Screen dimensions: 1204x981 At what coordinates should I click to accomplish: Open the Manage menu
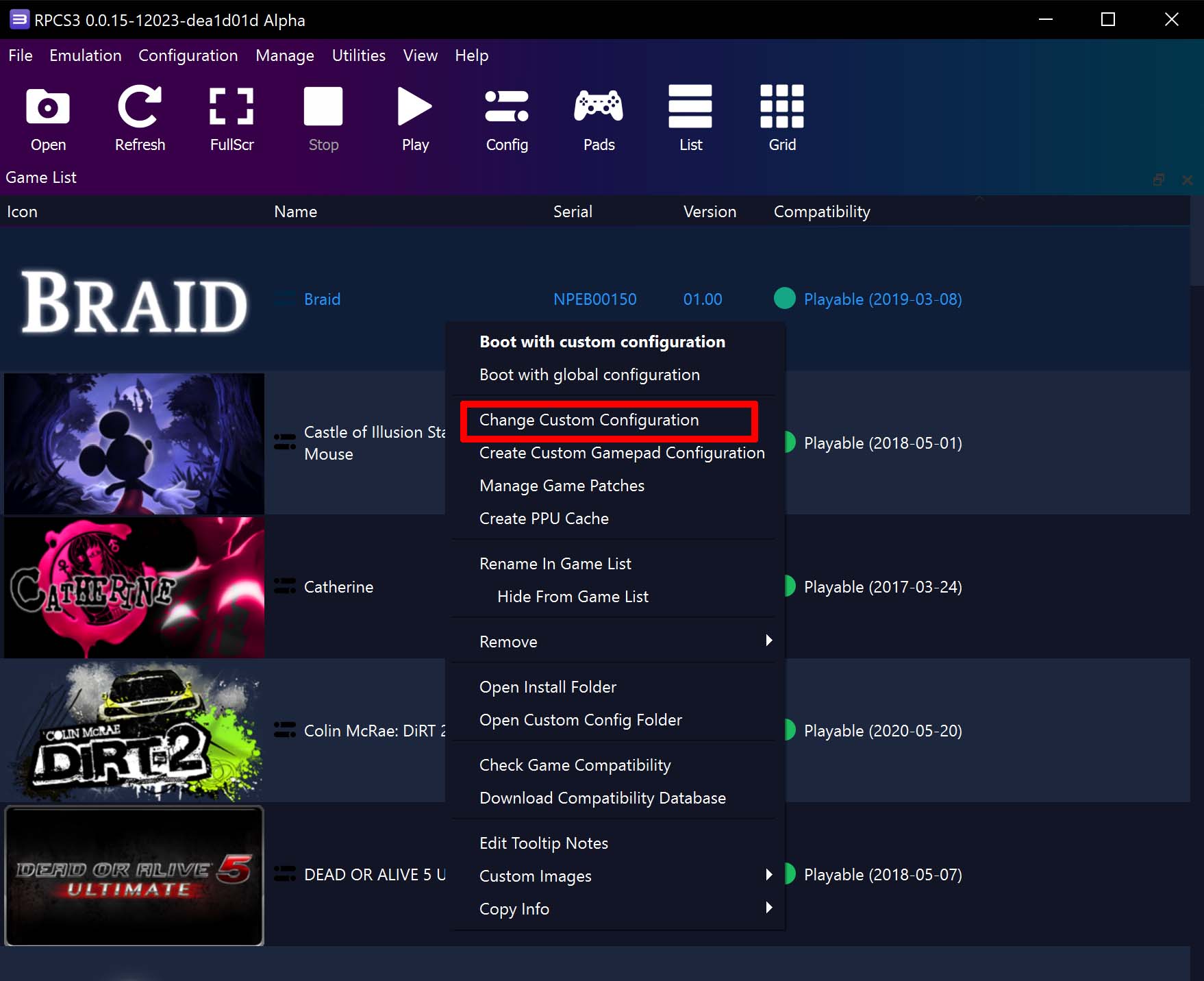click(x=285, y=55)
